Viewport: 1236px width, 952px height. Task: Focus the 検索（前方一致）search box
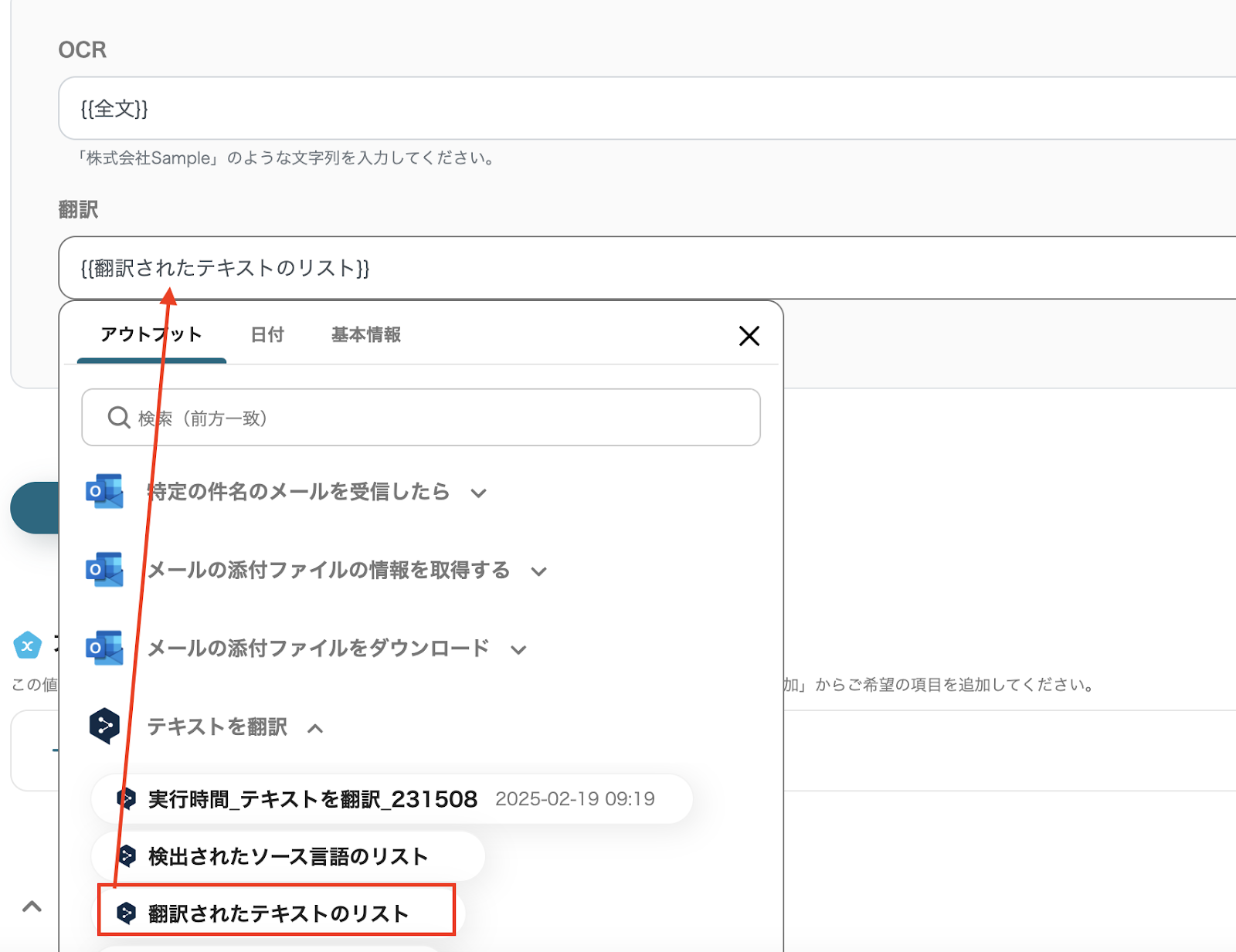[421, 418]
